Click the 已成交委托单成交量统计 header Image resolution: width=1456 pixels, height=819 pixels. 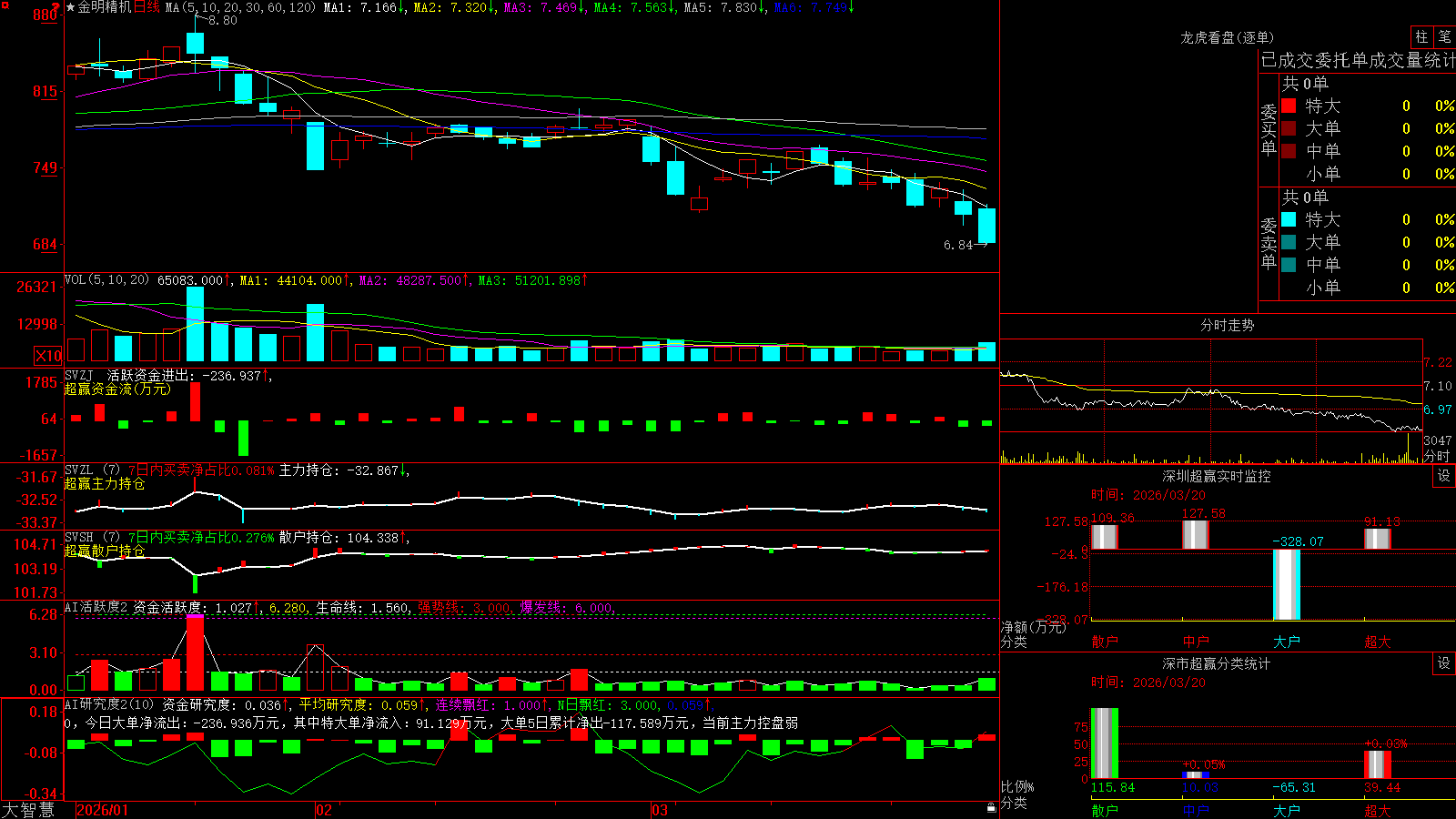(1358, 60)
